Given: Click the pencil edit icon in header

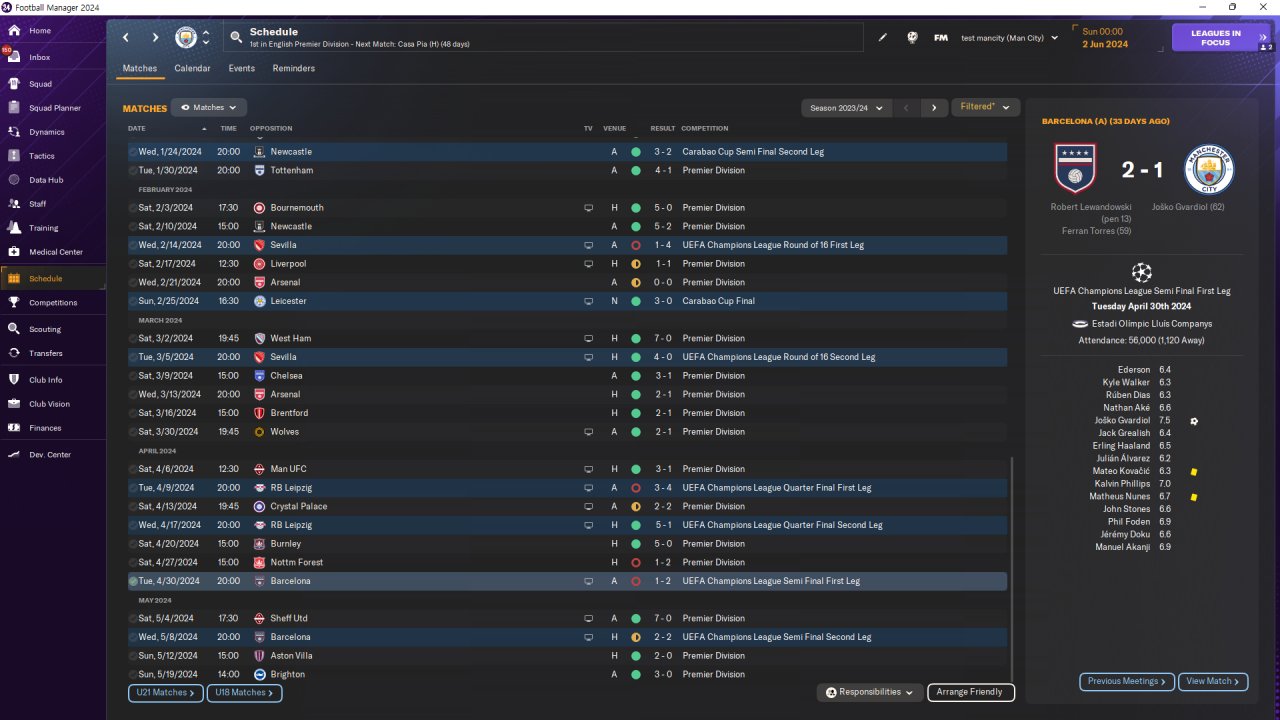Looking at the screenshot, I should [883, 38].
